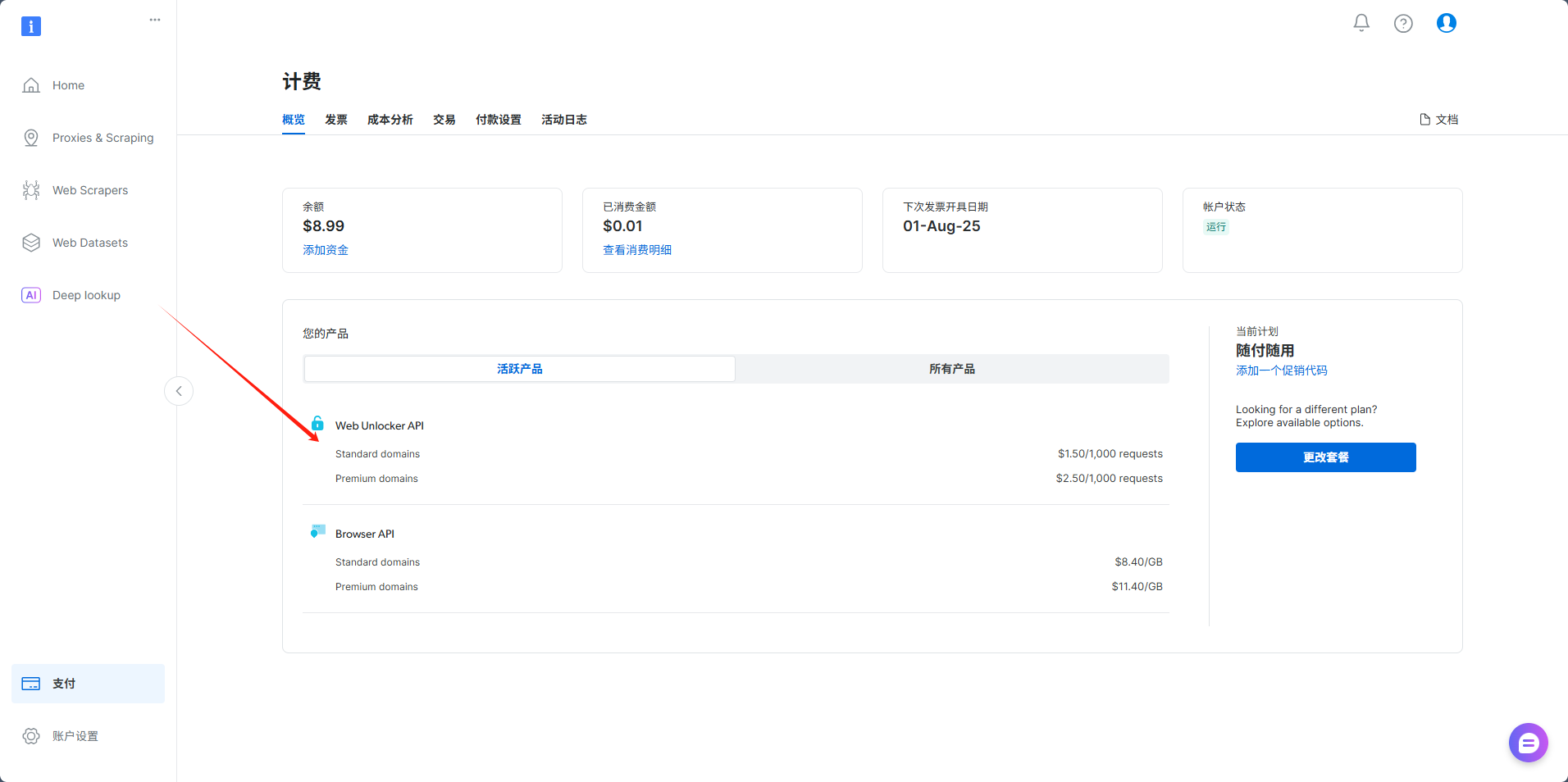Click 查看消费明细 link
The height and width of the screenshot is (782, 1568).
click(637, 250)
